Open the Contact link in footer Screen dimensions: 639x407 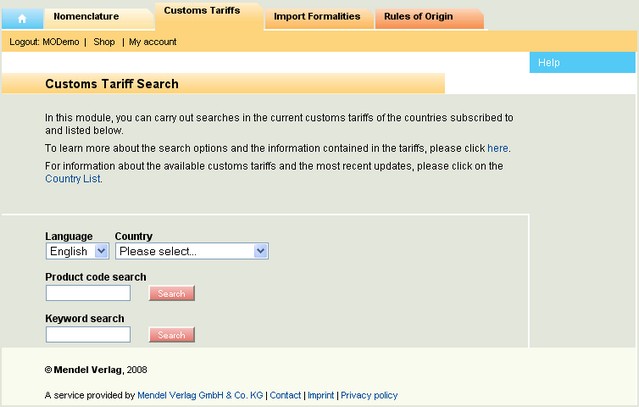click(285, 395)
